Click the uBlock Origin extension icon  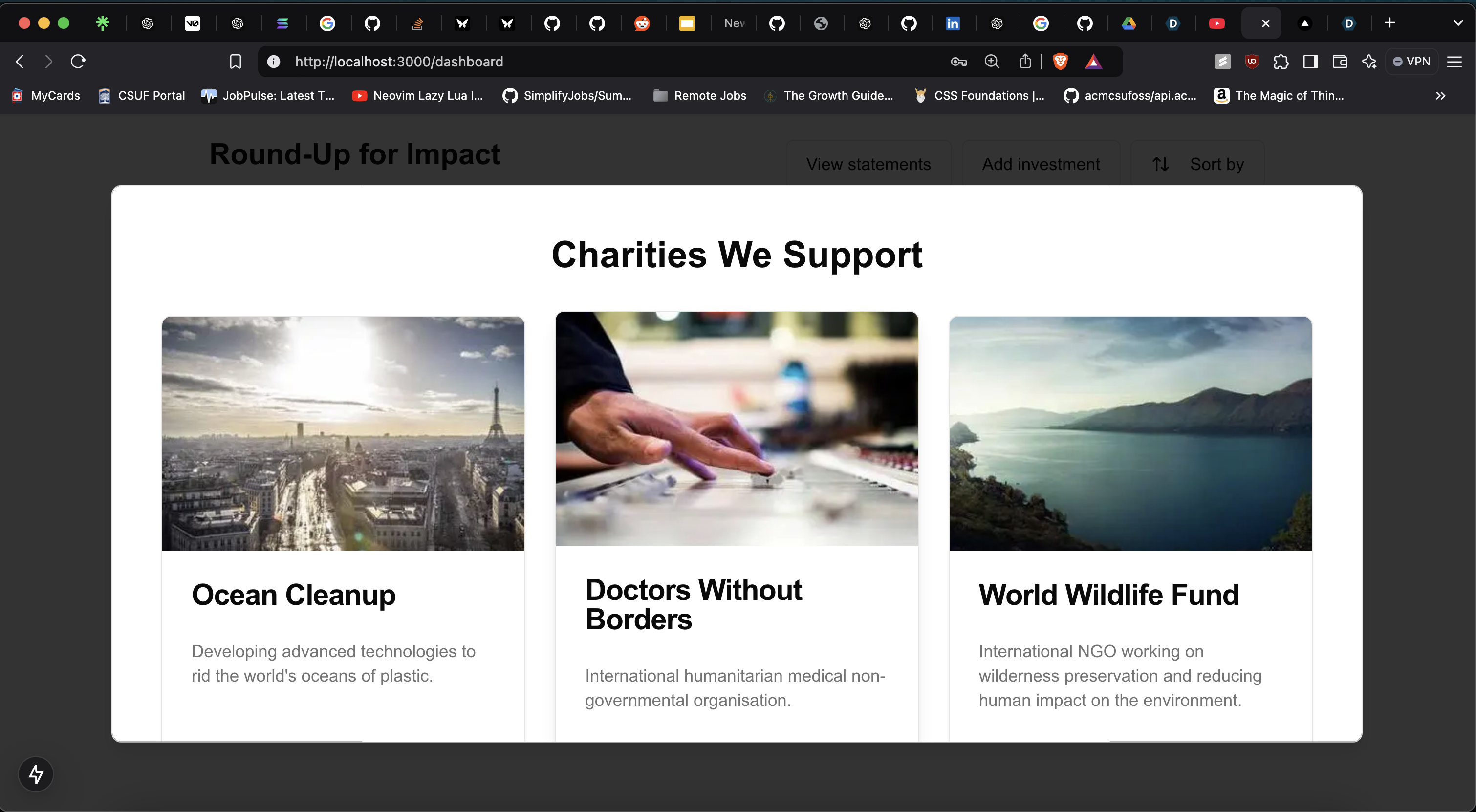(1251, 61)
